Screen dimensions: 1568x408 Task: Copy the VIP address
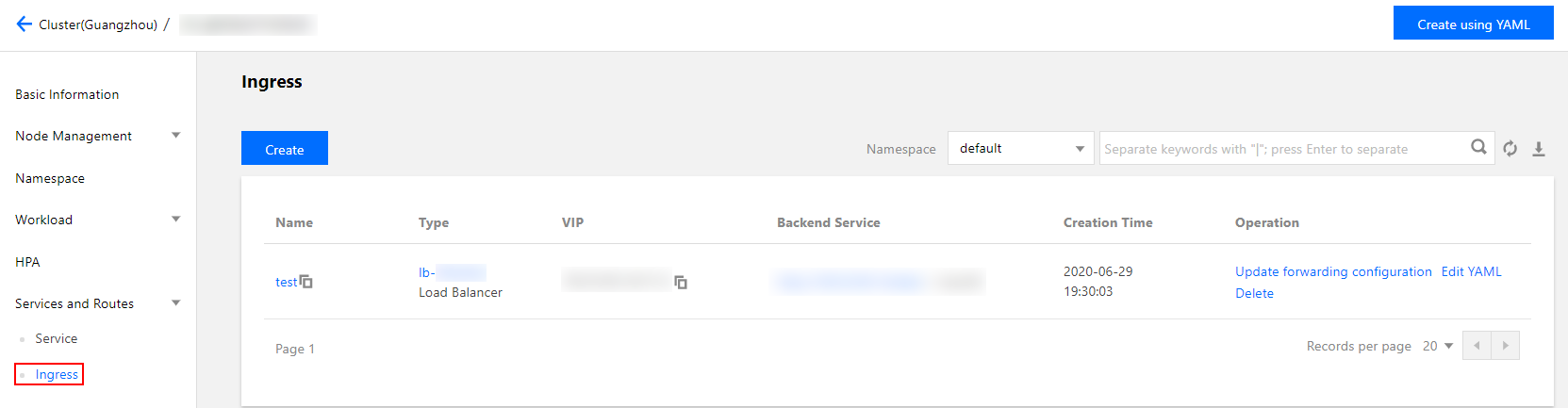(681, 282)
